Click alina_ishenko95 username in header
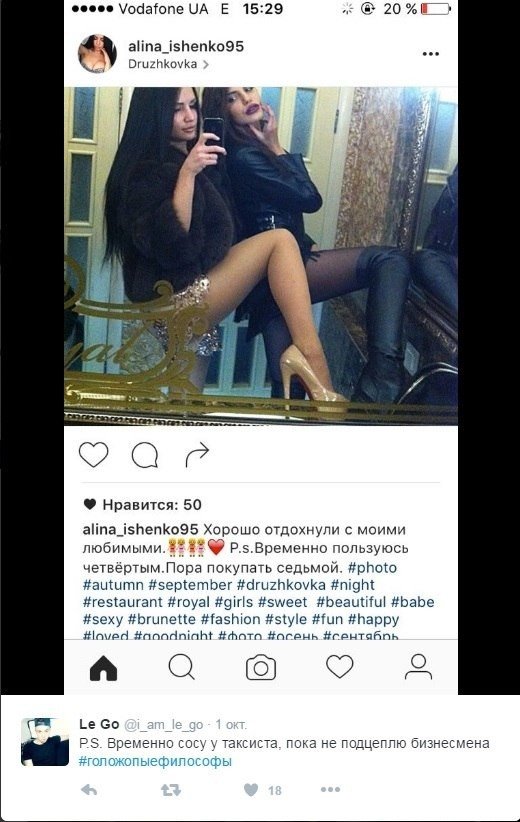520x822 pixels. pyautogui.click(x=186, y=46)
